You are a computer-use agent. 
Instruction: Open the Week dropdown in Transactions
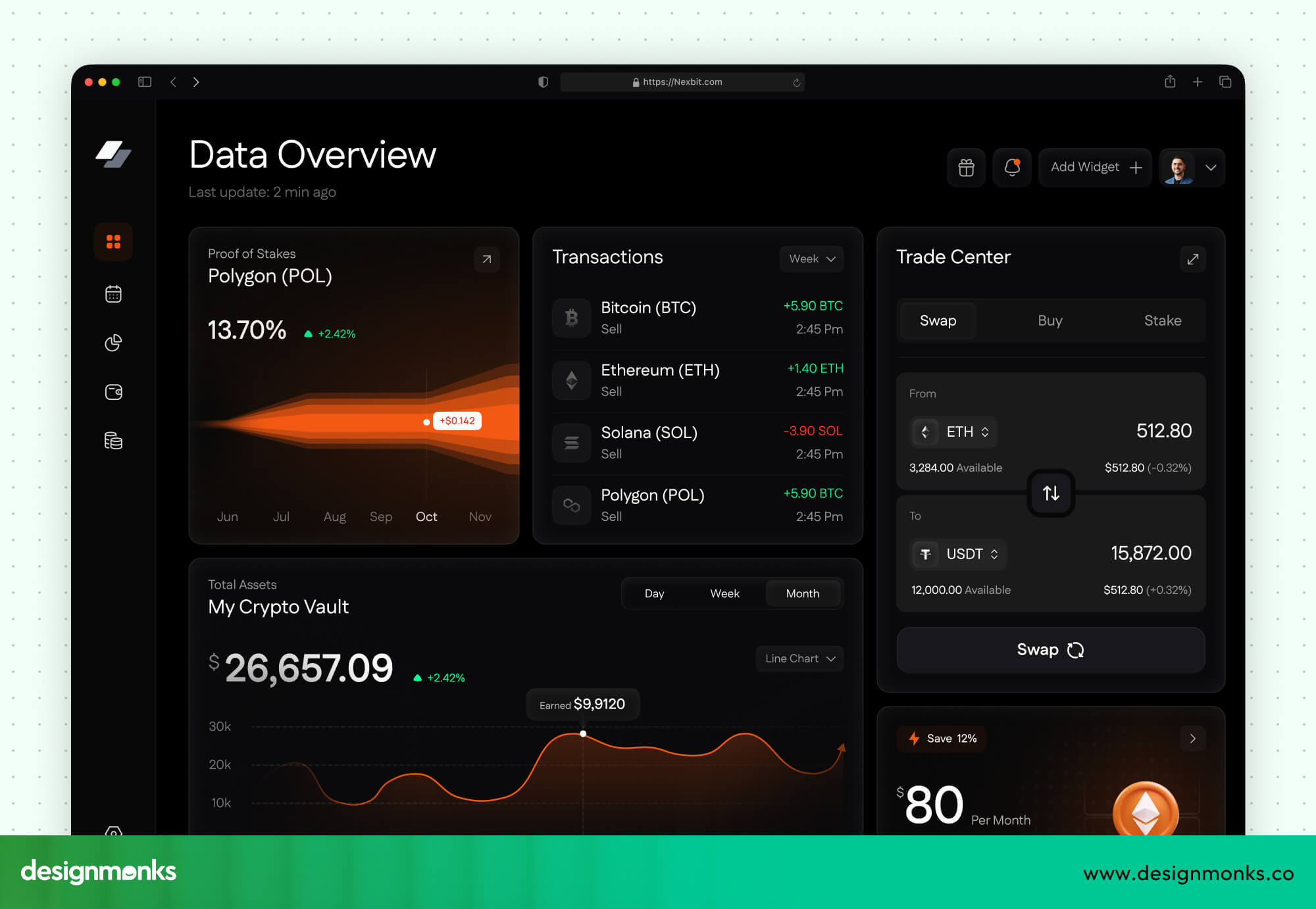click(x=811, y=258)
